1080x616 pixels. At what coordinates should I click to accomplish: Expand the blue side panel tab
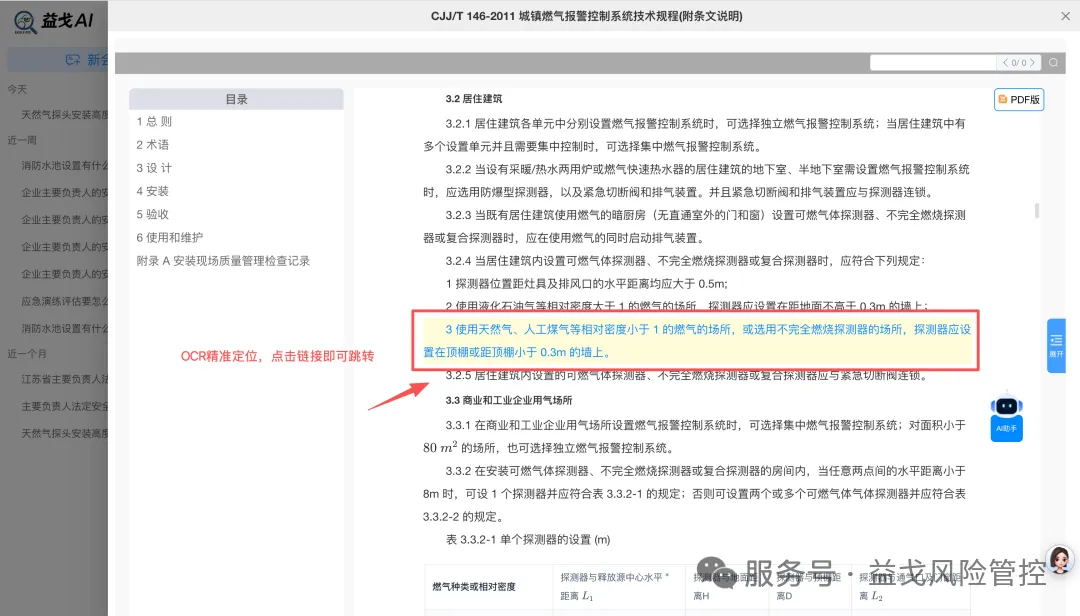[1056, 346]
